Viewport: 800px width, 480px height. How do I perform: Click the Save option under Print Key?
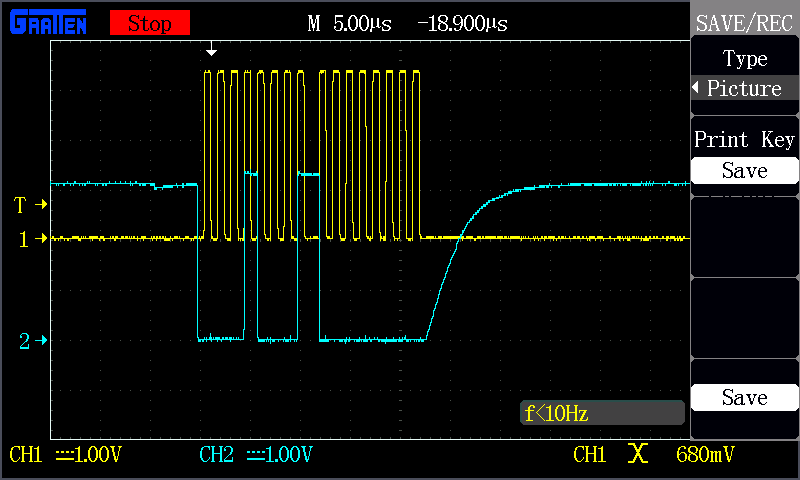(x=744, y=170)
